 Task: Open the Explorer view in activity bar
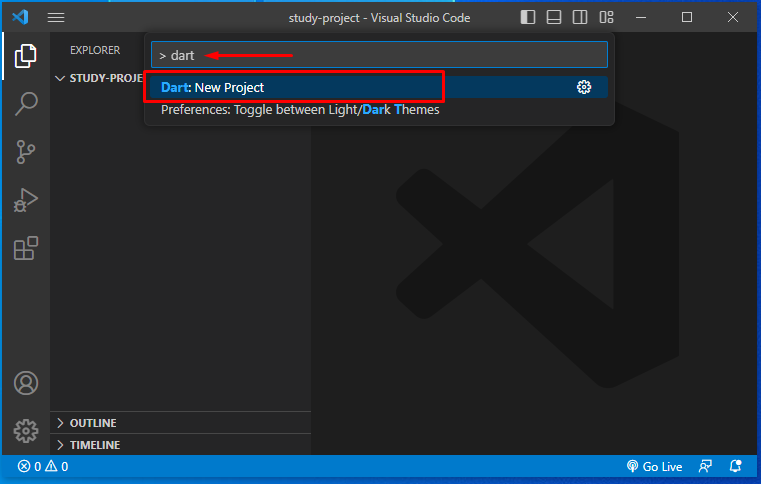[x=25, y=56]
